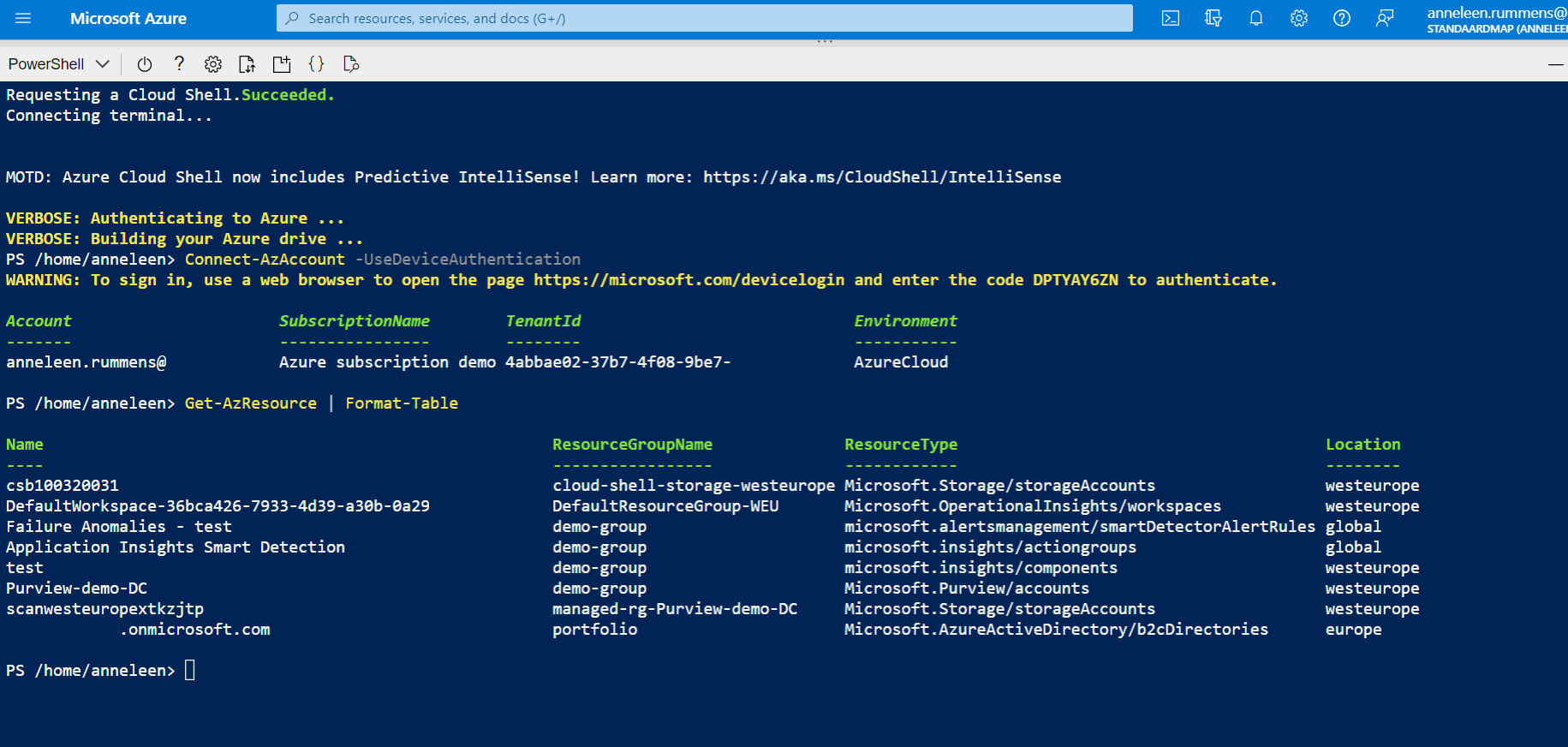Image resolution: width=1568 pixels, height=747 pixels.
Task: Click the Connect-AzAccount command text
Action: tap(265, 260)
